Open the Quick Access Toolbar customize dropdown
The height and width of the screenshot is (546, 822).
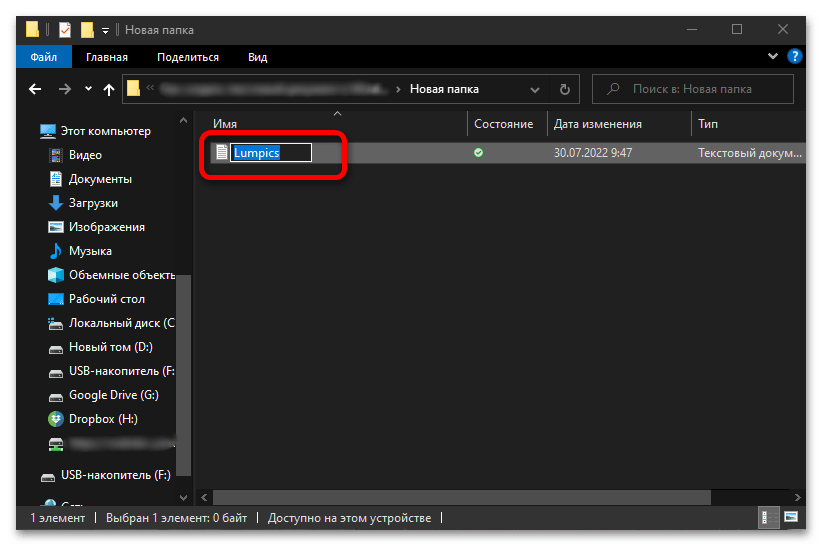[x=106, y=30]
